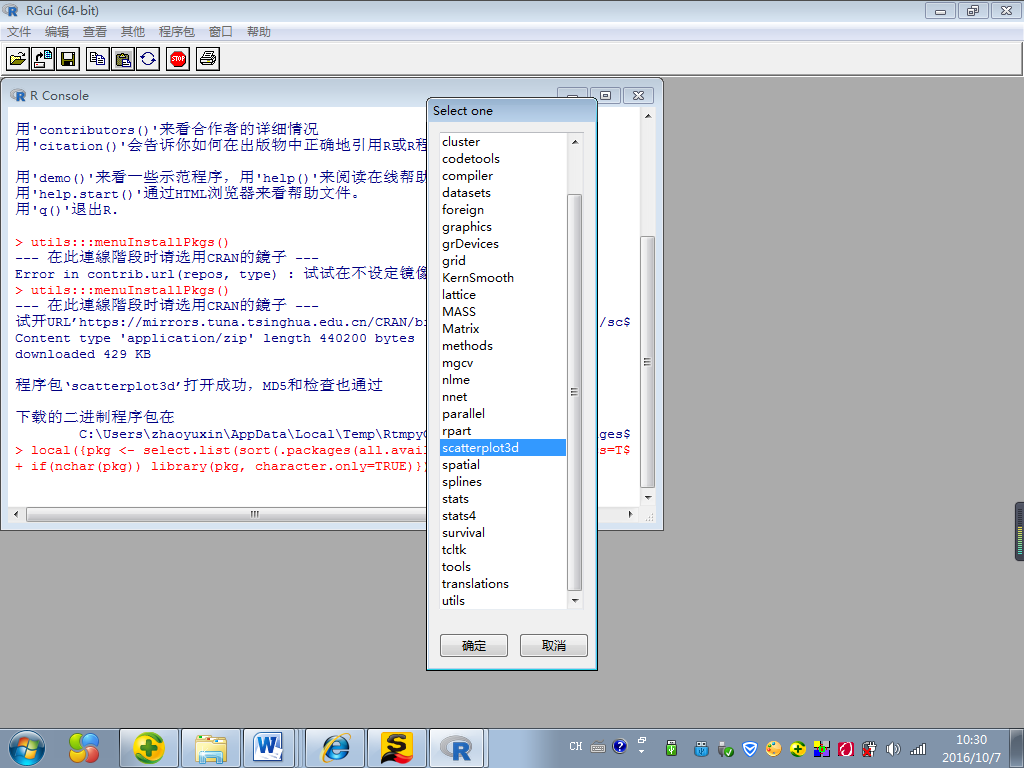Open the 窗口 menu
Image resolution: width=1024 pixels, height=768 pixels.
(x=221, y=31)
